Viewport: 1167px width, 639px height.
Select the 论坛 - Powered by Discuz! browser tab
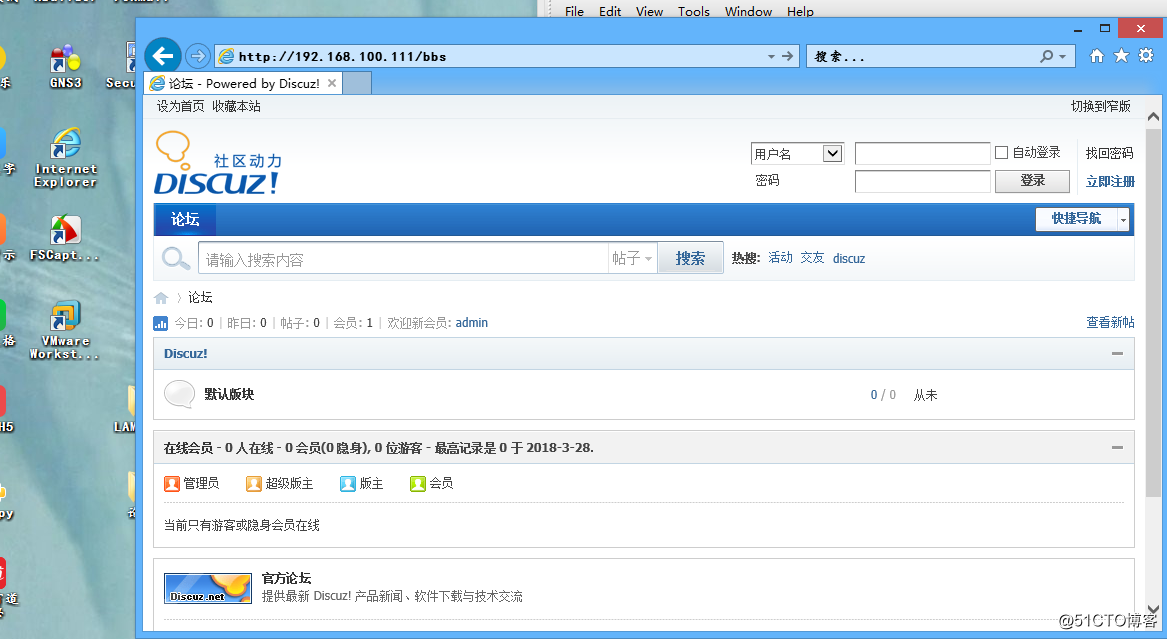tap(244, 83)
